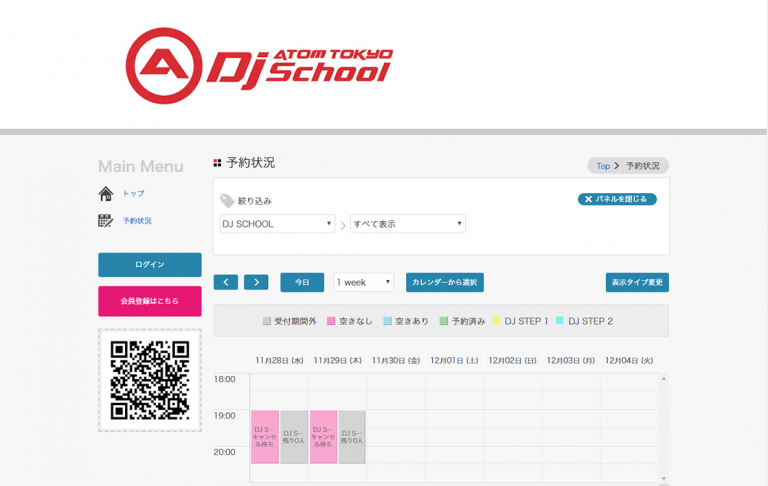Click the 会員登録はこちら pink button
Screen dimensions: 768x486
pyautogui.click(x=150, y=301)
